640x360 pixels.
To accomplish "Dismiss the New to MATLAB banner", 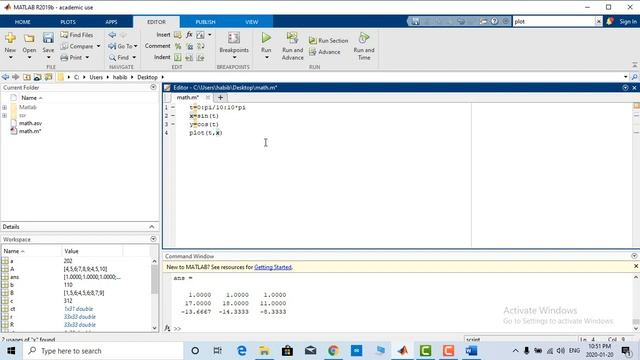I will pos(636,266).
